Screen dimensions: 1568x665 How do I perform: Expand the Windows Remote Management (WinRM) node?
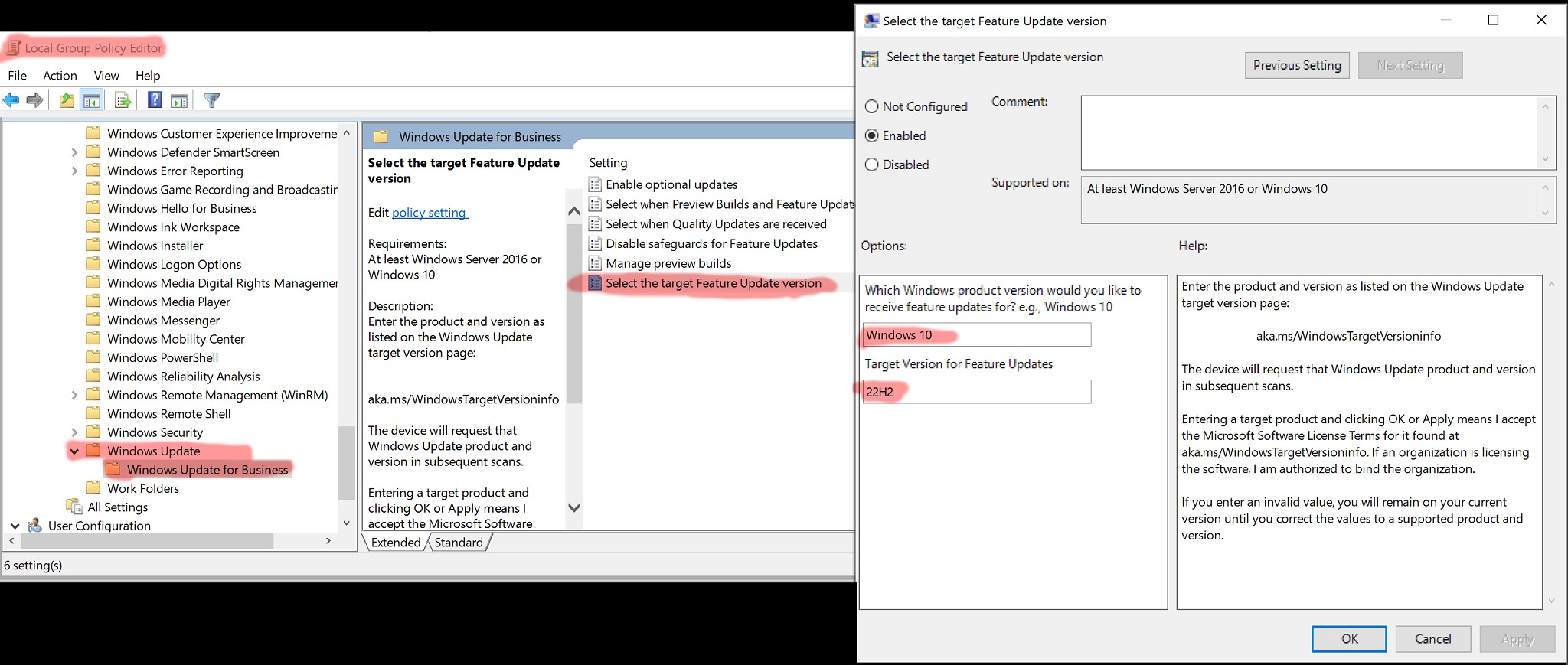click(x=74, y=395)
